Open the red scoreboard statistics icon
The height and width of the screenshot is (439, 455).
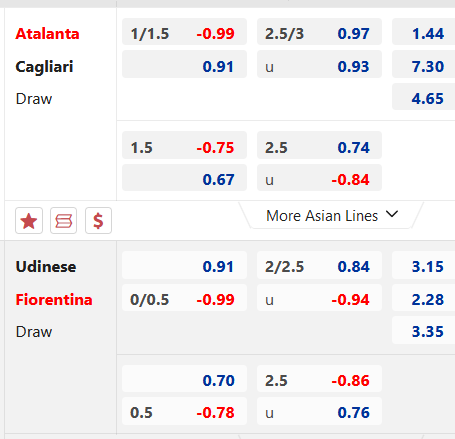pyautogui.click(x=63, y=221)
